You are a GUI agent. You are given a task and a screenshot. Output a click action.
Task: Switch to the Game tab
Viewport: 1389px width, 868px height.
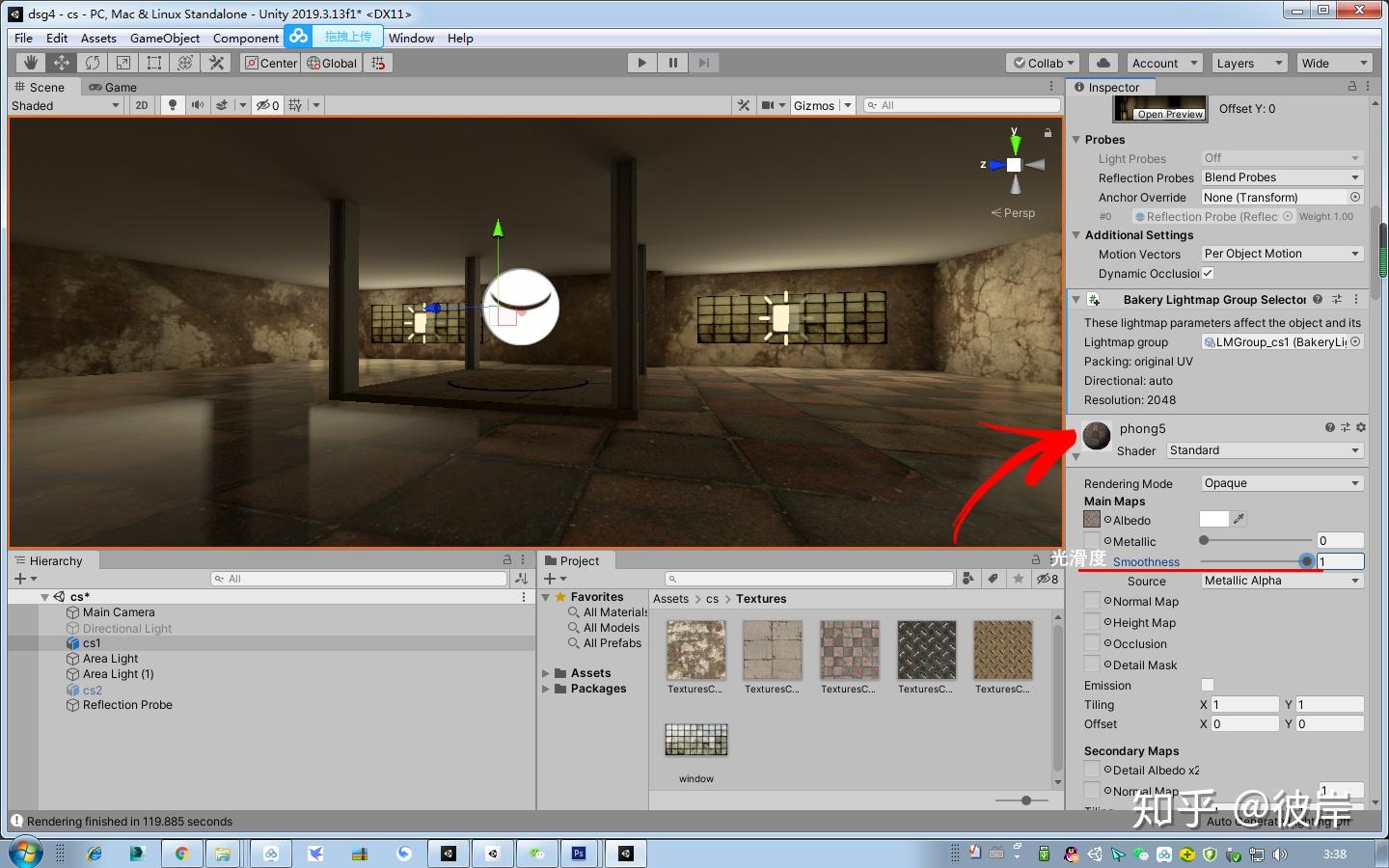click(113, 87)
